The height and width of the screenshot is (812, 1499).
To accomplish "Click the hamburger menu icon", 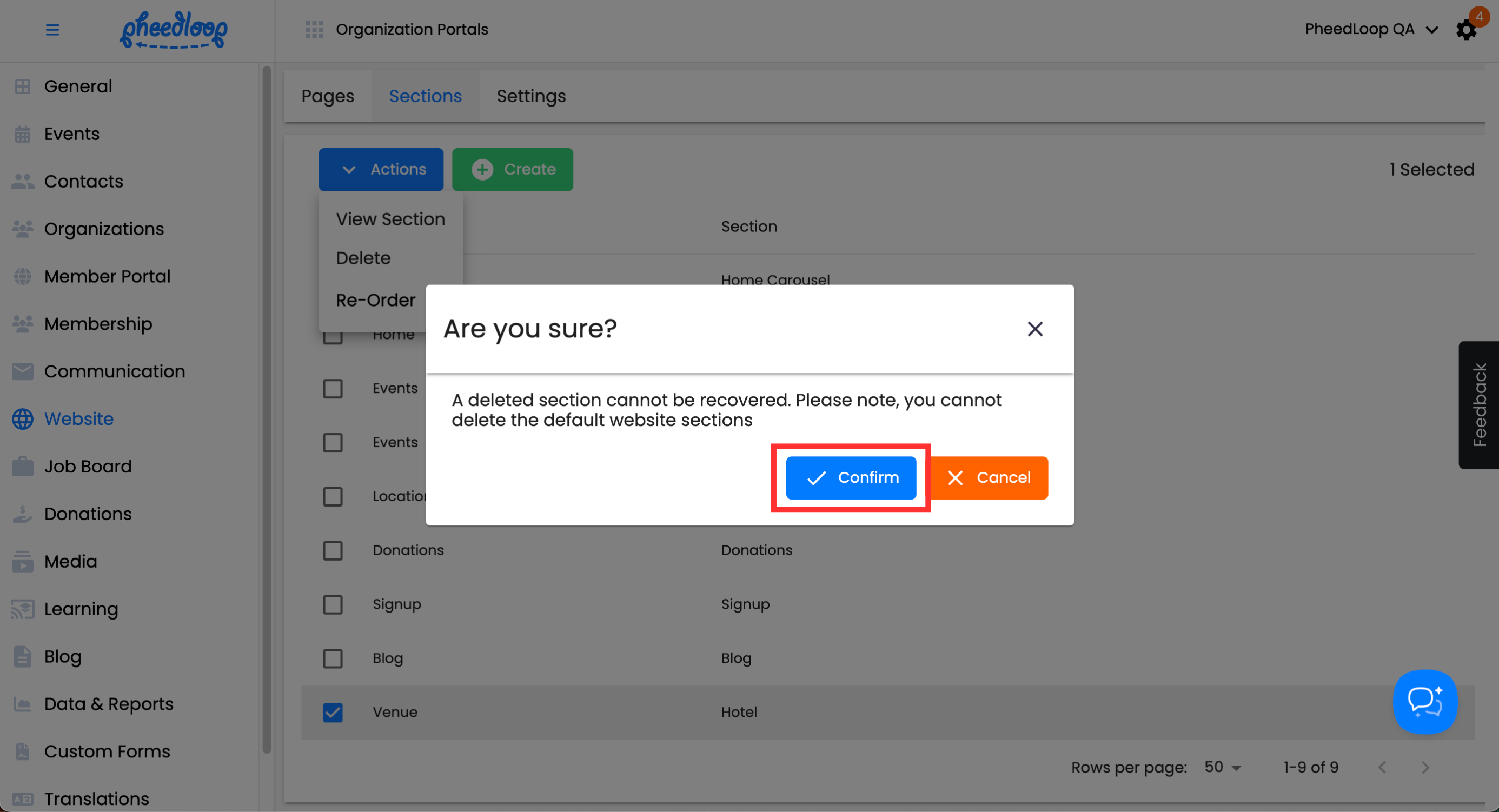I will [52, 30].
